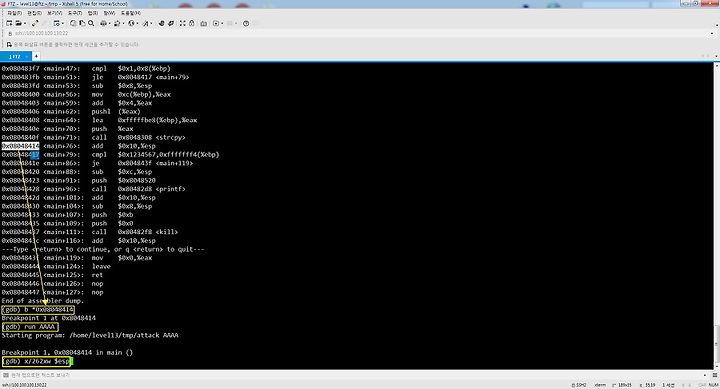720x389 pixels.
Task: Click the 'run AAAA' gdb command line
Action: click(x=30, y=327)
